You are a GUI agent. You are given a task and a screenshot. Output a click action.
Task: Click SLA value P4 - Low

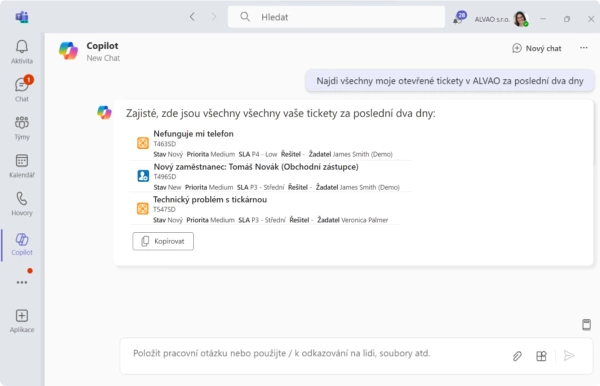click(x=264, y=154)
